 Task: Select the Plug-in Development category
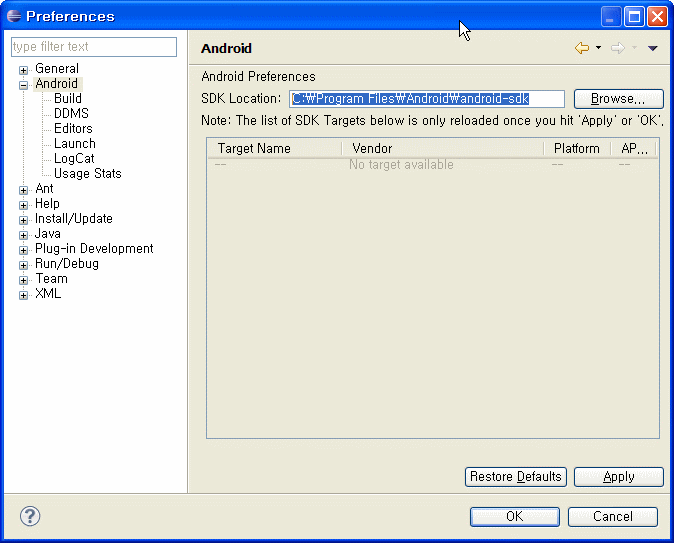pos(94,249)
